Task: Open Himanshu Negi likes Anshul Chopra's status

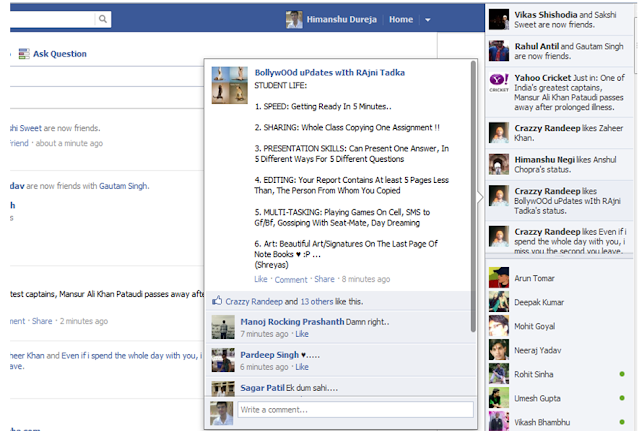Action: (559, 164)
